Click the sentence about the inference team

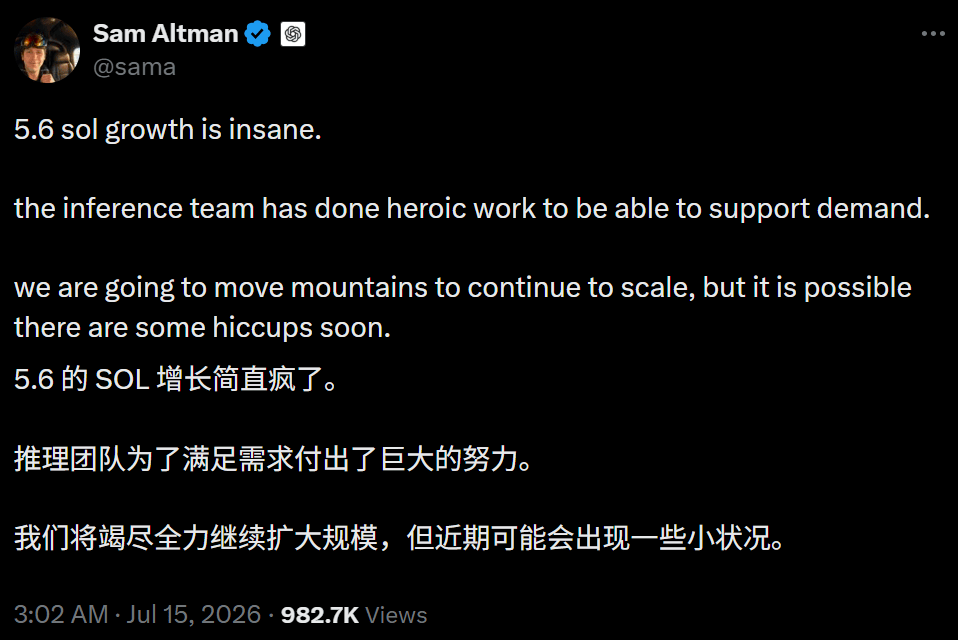pyautogui.click(x=472, y=209)
